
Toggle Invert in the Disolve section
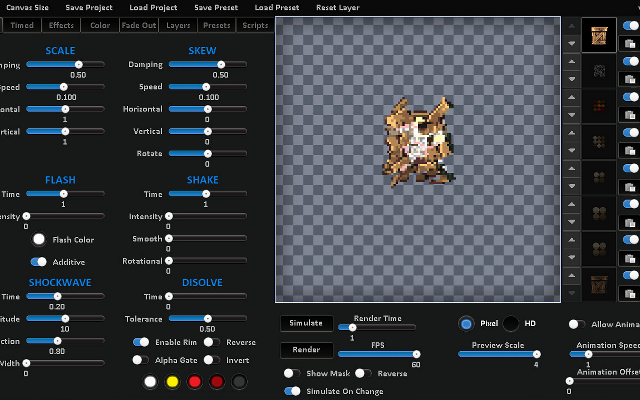pyautogui.click(x=211, y=360)
